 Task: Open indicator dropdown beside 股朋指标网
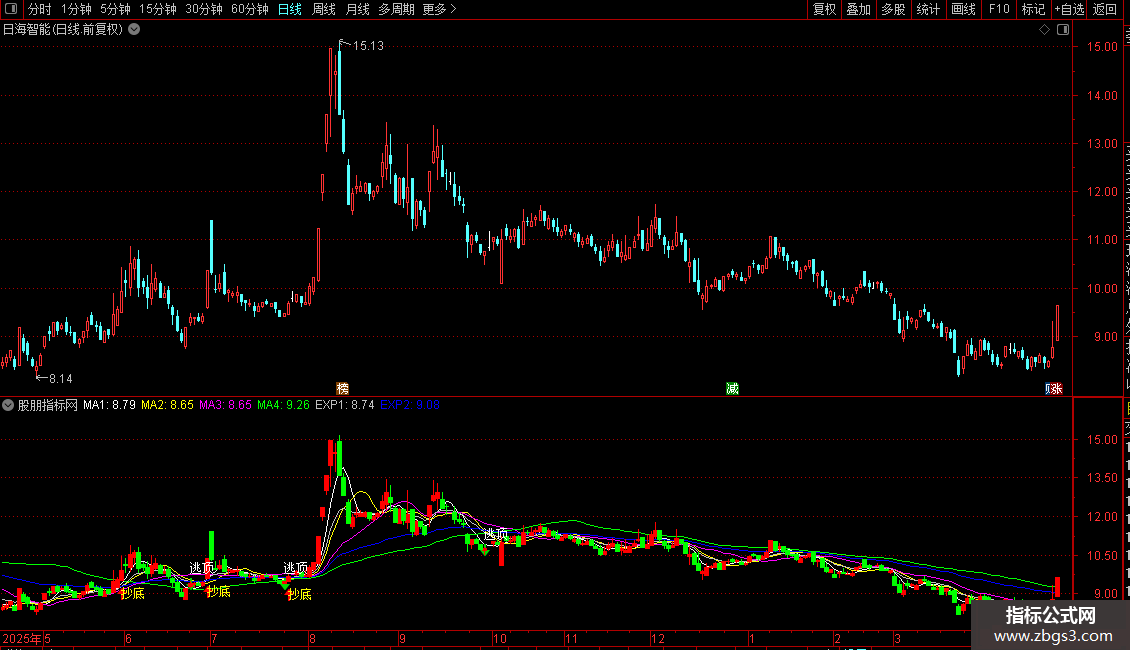pyautogui.click(x=8, y=405)
